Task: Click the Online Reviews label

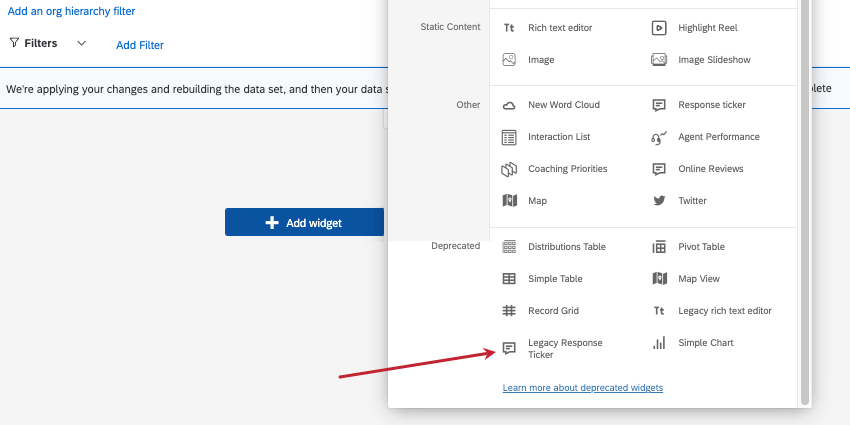Action: (x=711, y=169)
